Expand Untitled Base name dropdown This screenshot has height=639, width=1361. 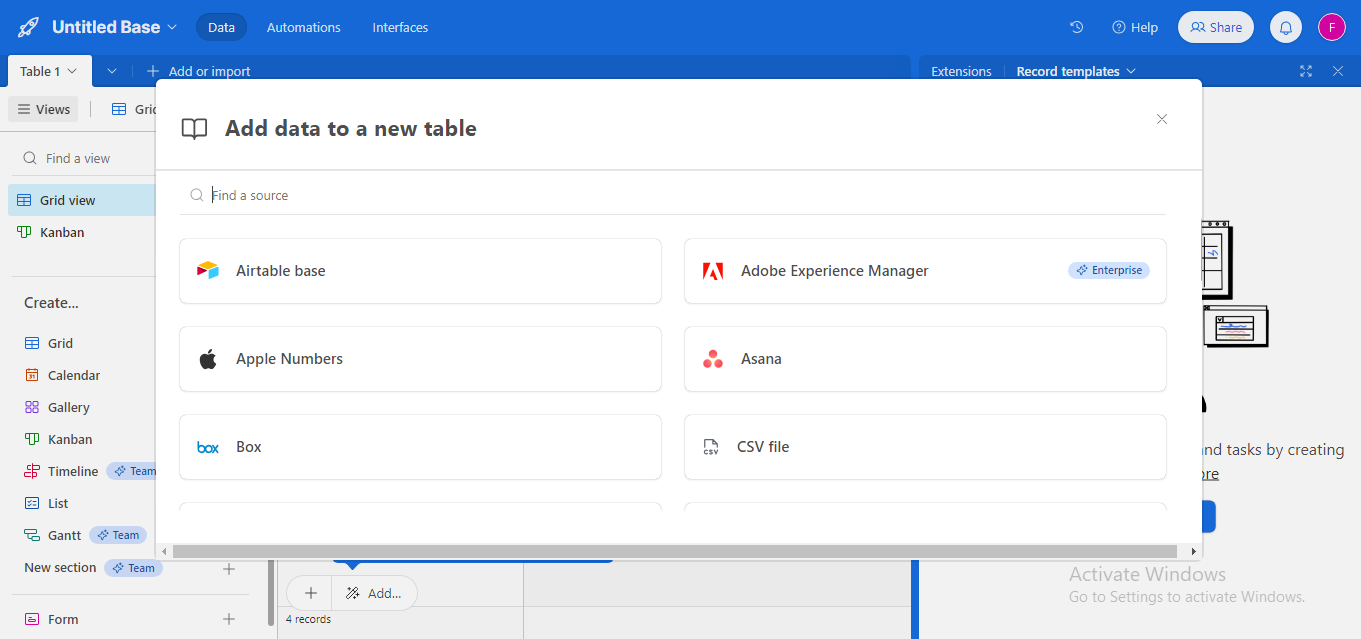[115, 27]
